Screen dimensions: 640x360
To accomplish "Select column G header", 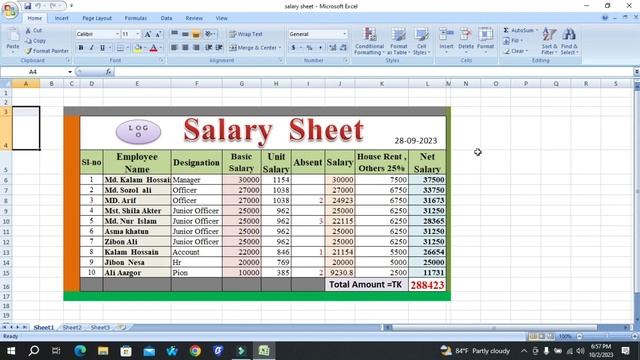I will coord(242,84).
